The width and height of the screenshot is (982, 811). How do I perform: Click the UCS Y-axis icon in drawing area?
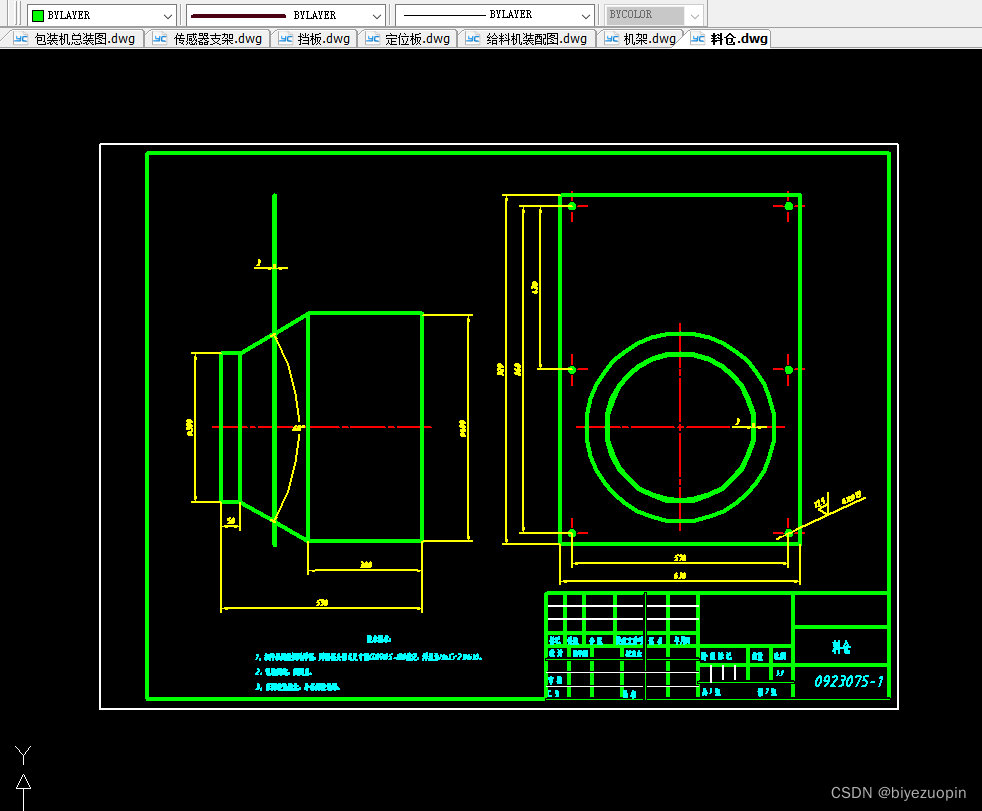pos(23,777)
